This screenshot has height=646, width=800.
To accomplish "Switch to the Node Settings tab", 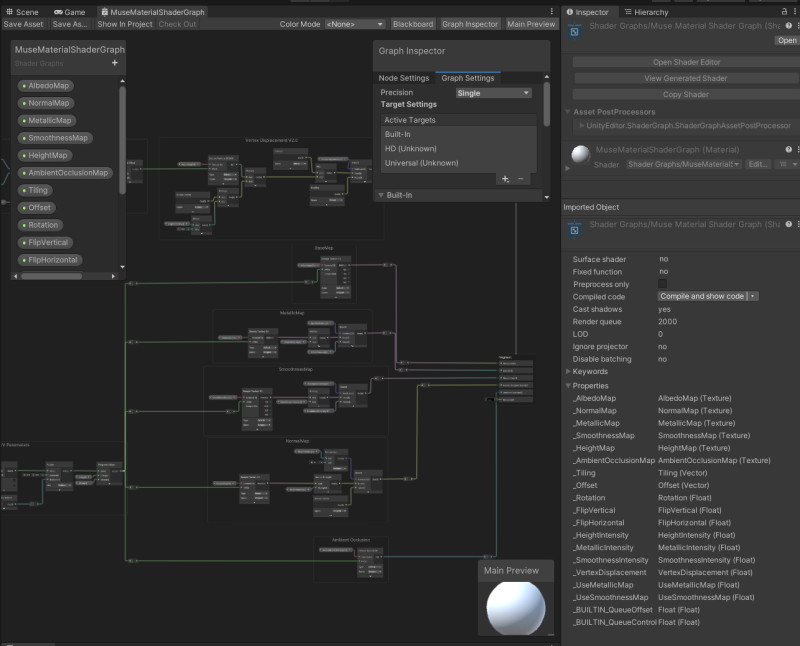I will pos(406,77).
